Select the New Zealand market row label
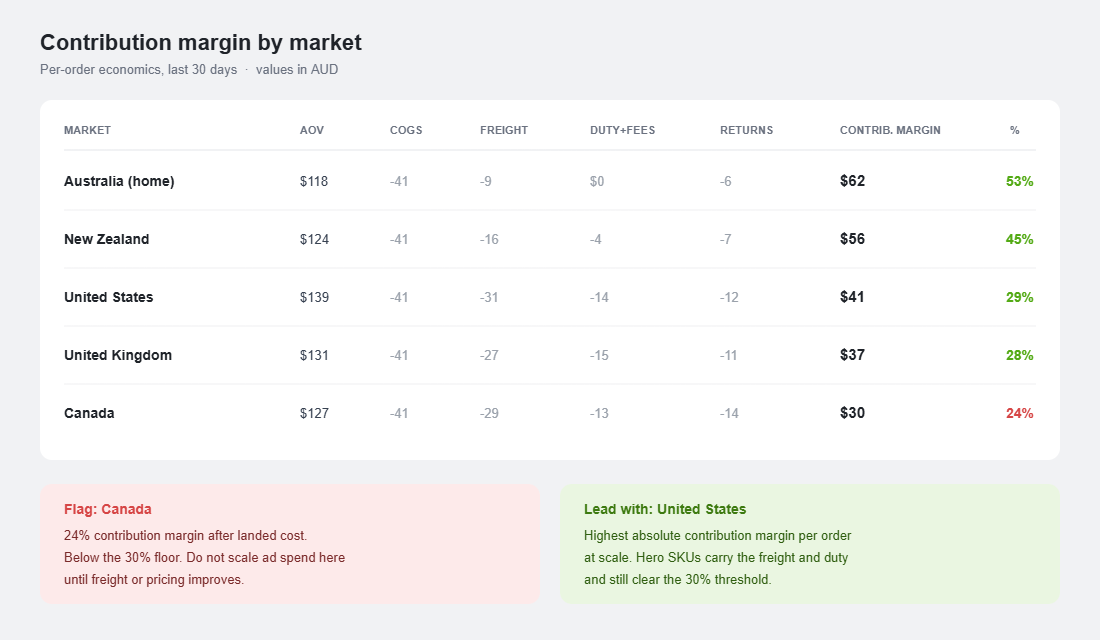 (x=107, y=239)
